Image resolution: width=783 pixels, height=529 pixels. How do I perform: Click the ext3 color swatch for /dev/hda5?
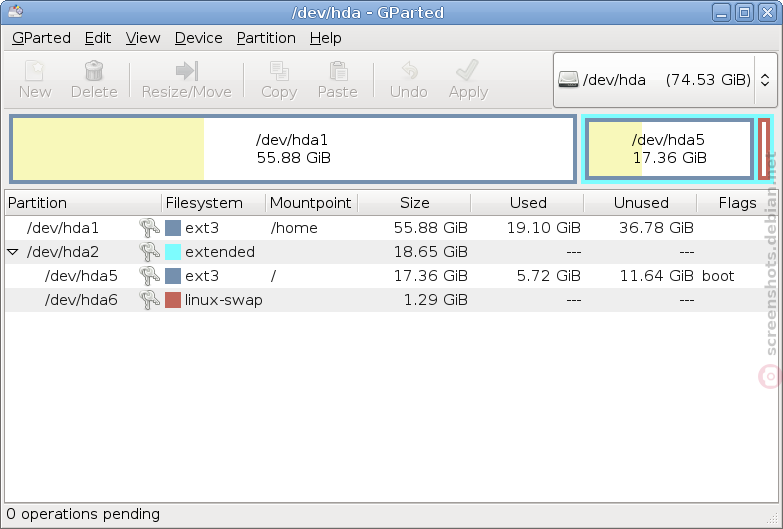pos(173,276)
